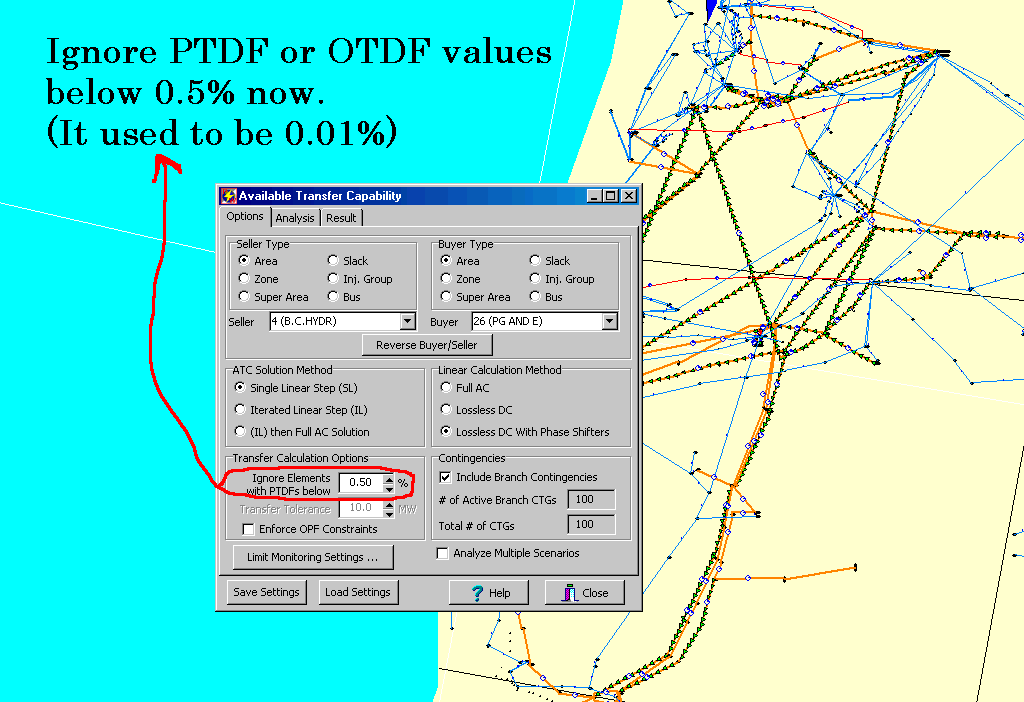The image size is (1024, 702).
Task: Decrease PTDF threshold with down arrow
Action: (x=389, y=488)
